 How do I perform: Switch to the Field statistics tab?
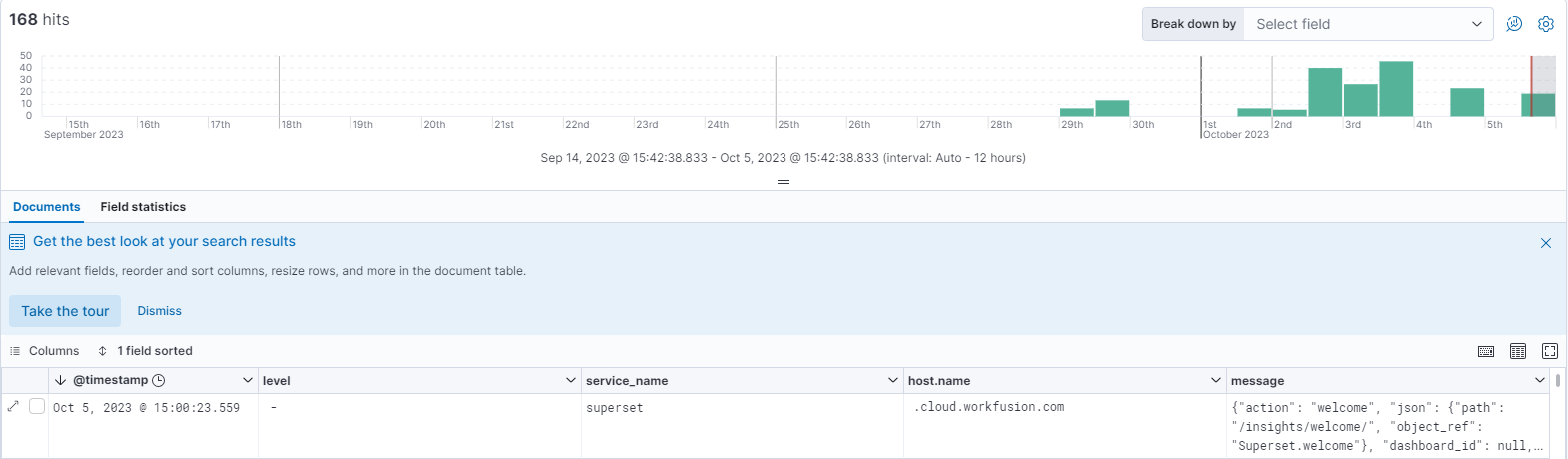tap(143, 207)
